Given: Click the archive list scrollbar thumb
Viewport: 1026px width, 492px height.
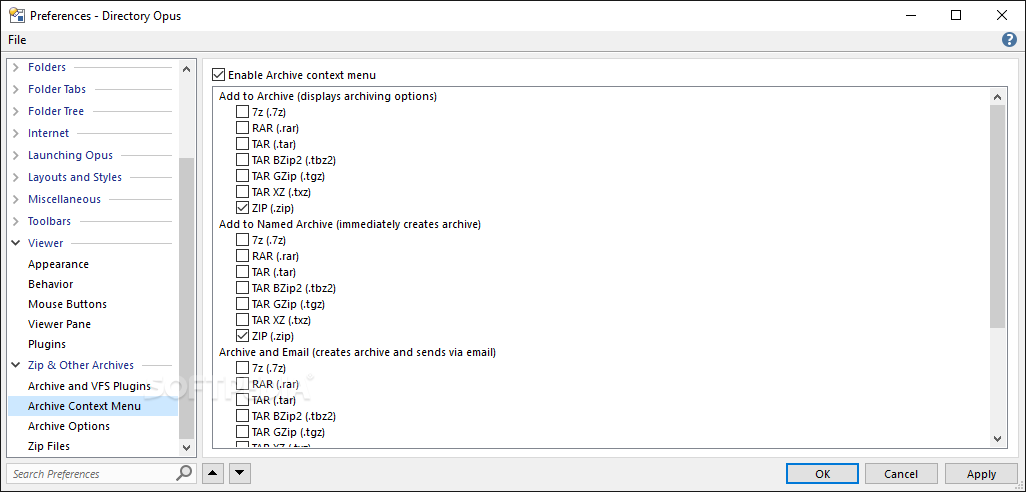Looking at the screenshot, I should click(x=998, y=216).
